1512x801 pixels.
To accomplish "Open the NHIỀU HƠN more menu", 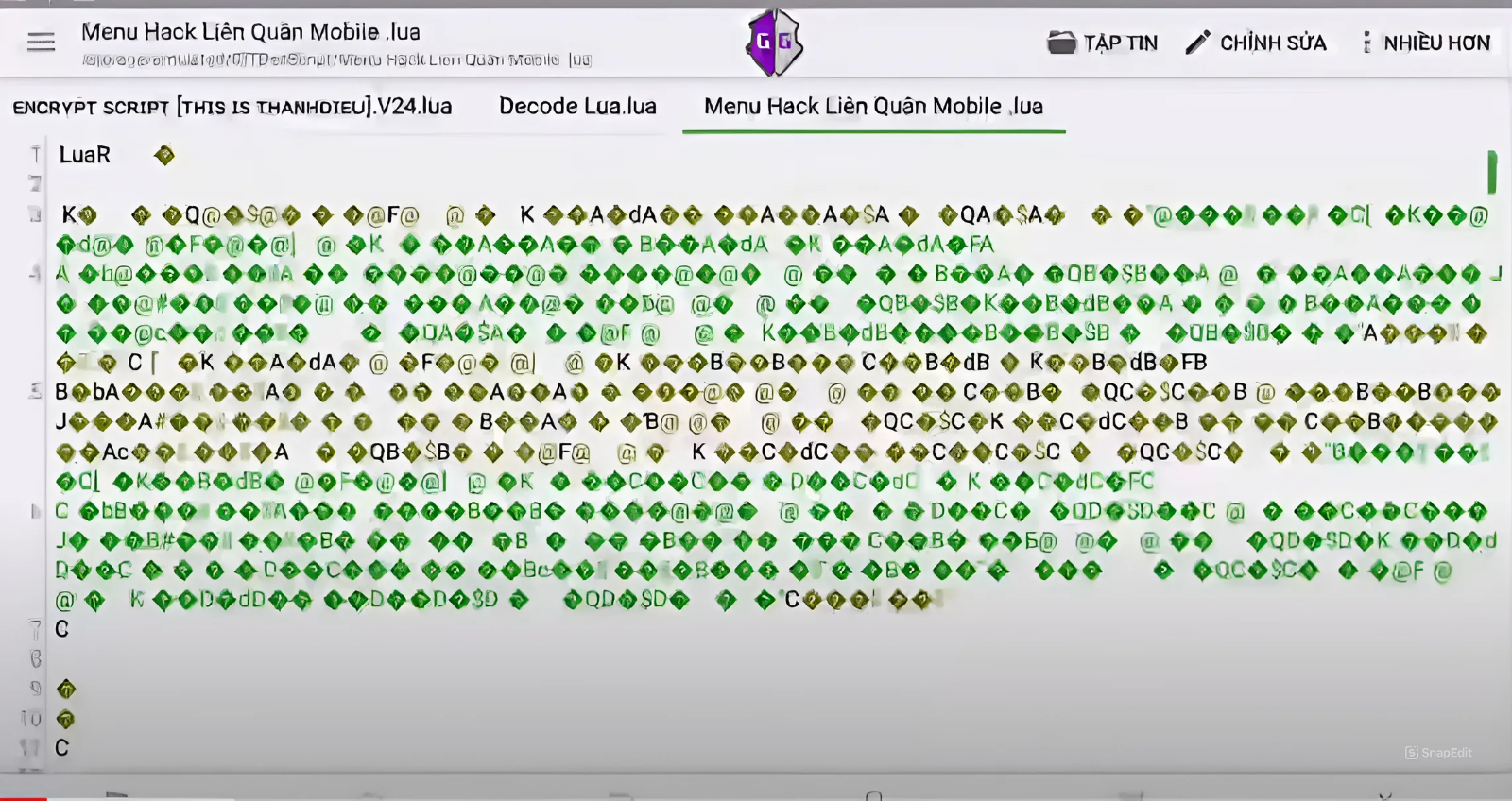I will coord(1426,43).
